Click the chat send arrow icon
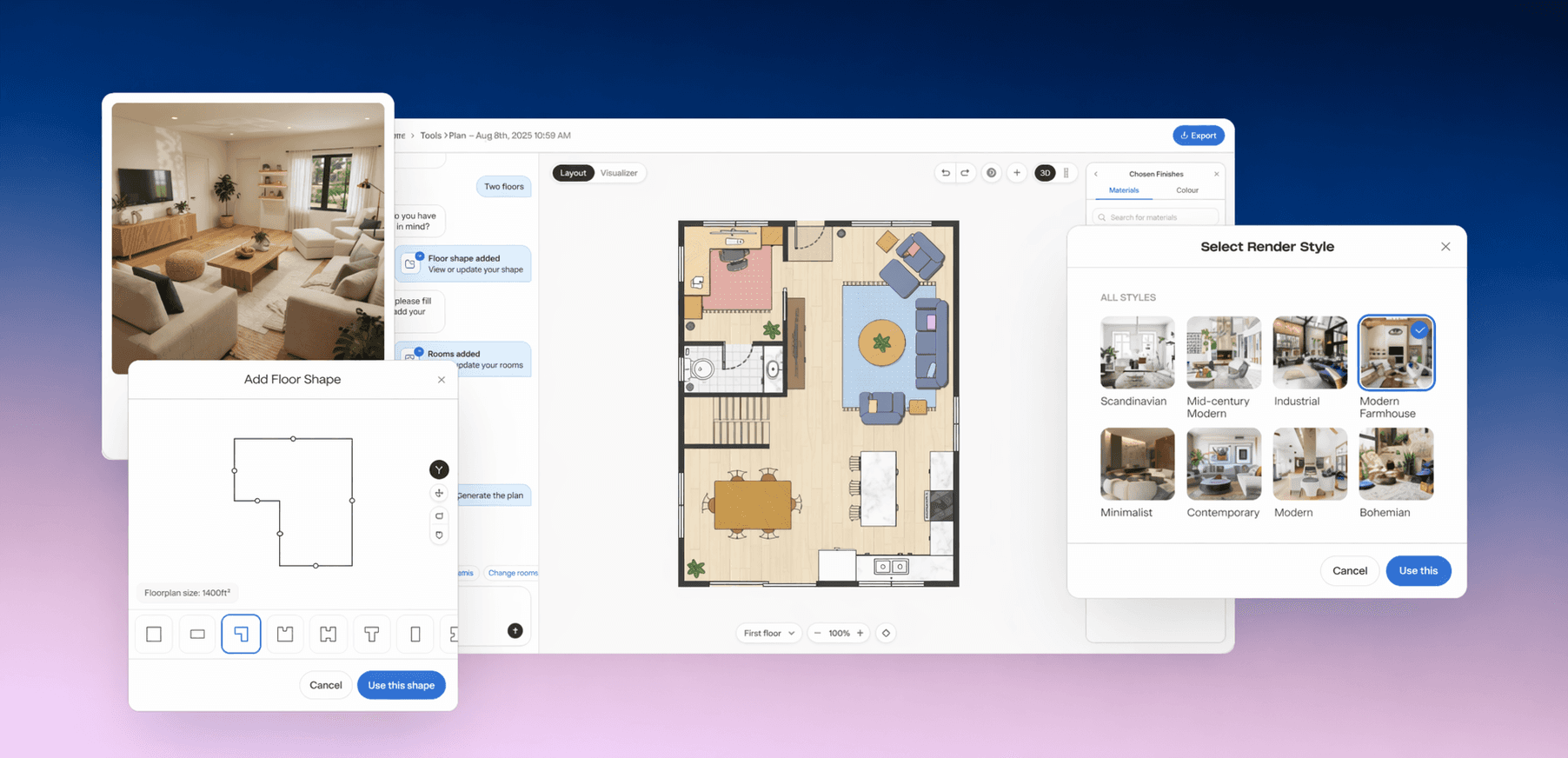This screenshot has height=758, width=1568. [x=515, y=631]
